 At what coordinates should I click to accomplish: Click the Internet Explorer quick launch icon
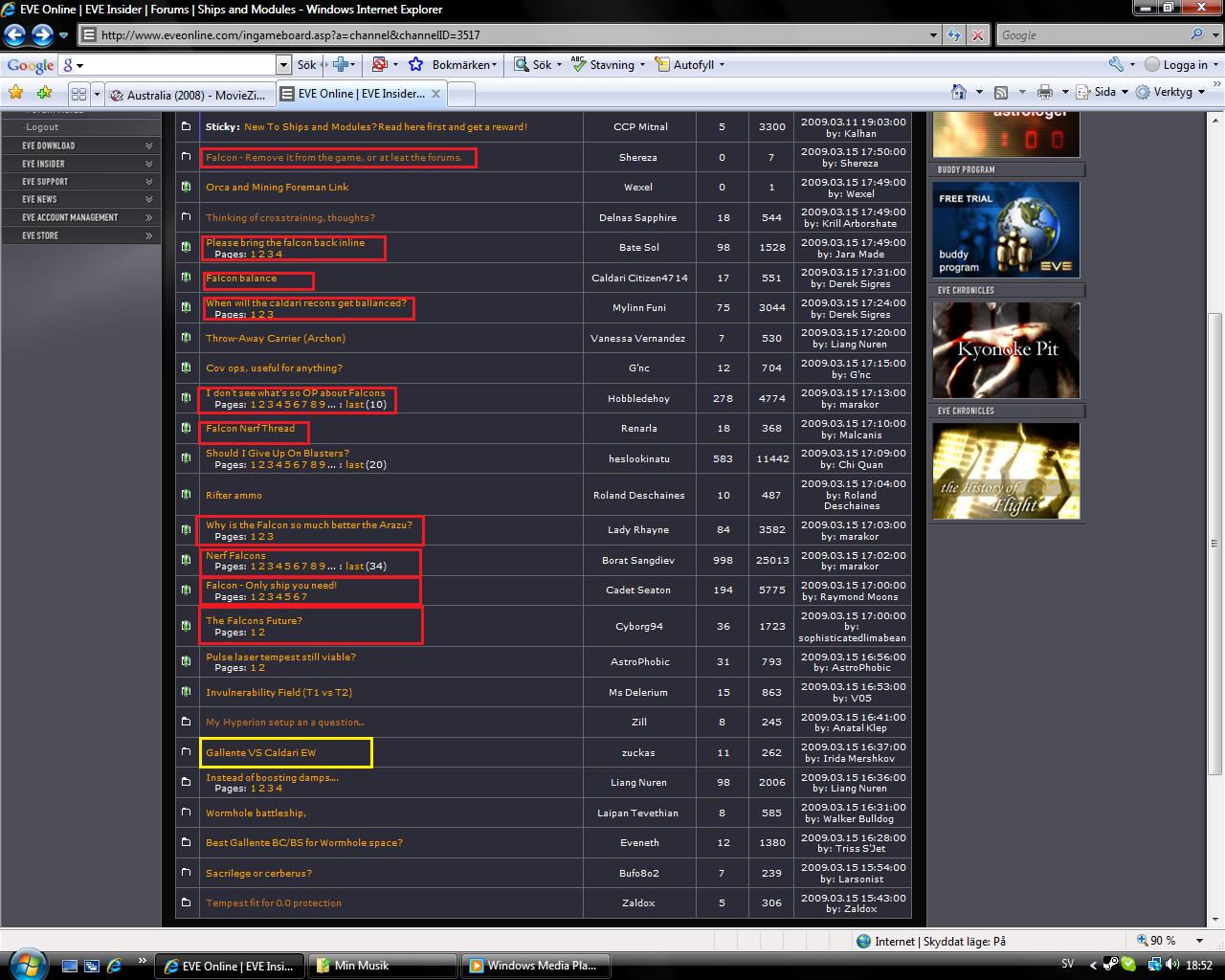tap(114, 966)
